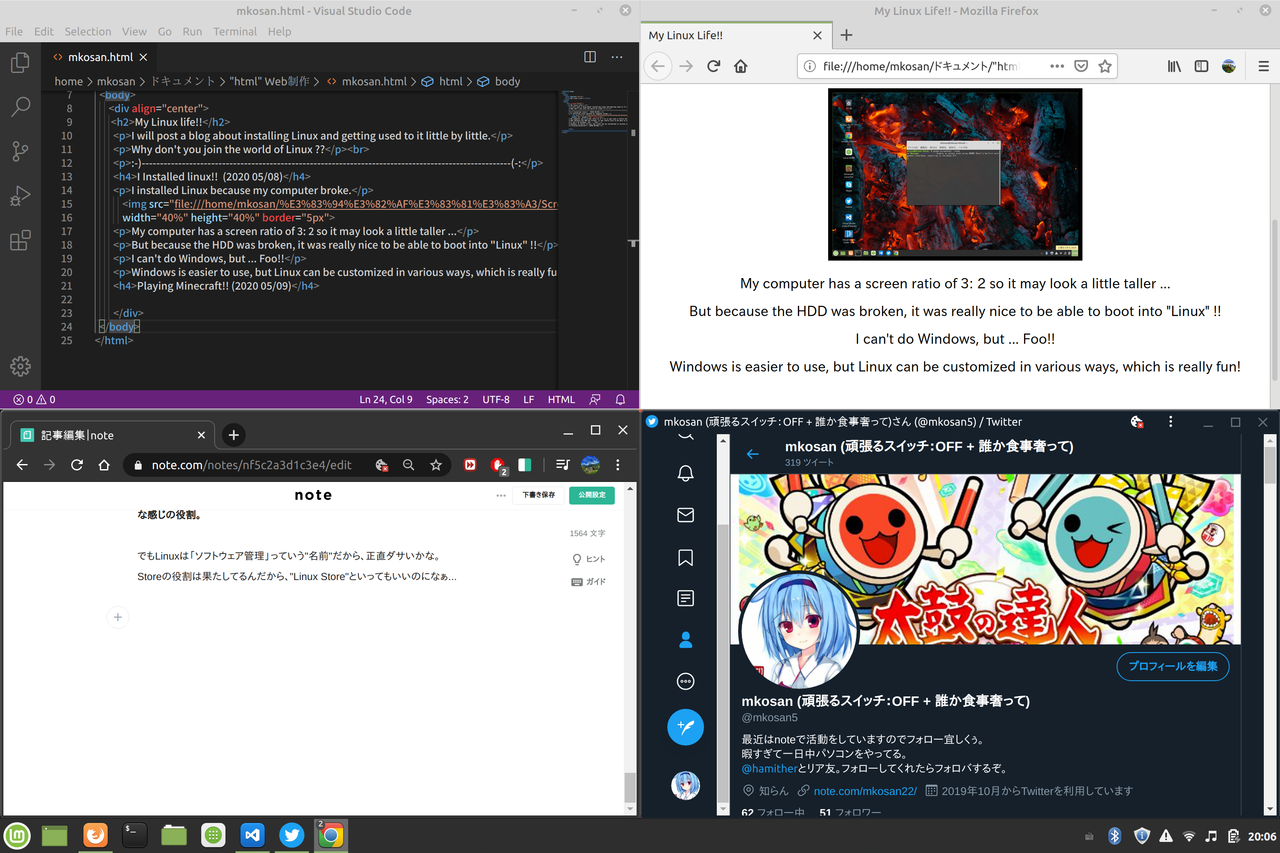Click the desktop screenshot image in Firefox page

(955, 174)
